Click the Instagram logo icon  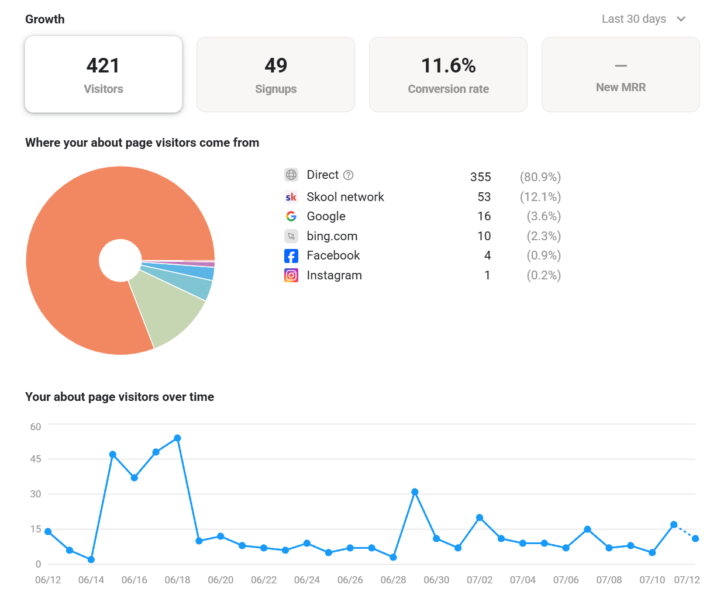click(x=291, y=275)
